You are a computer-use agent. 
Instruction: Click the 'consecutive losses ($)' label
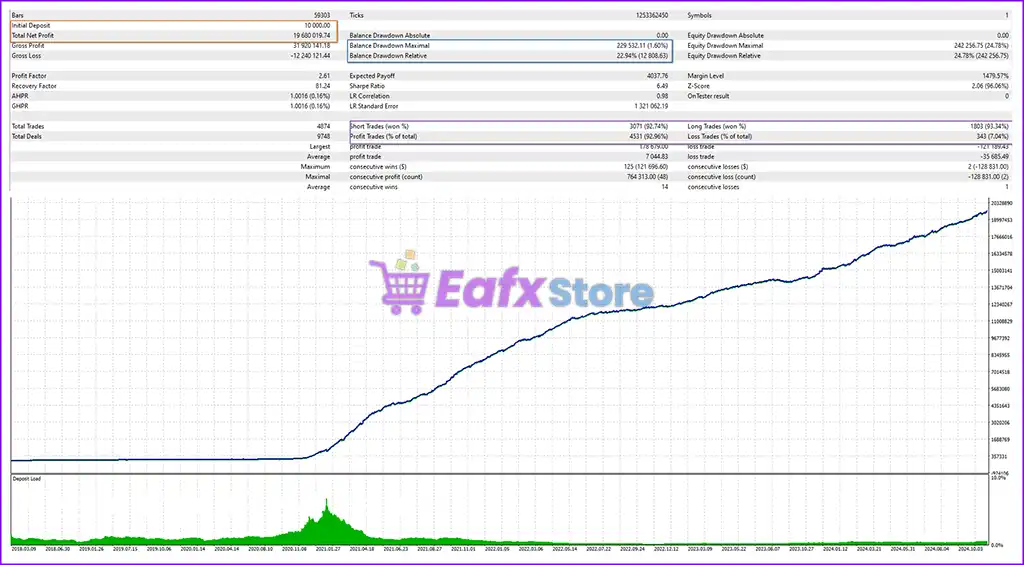coord(718,167)
